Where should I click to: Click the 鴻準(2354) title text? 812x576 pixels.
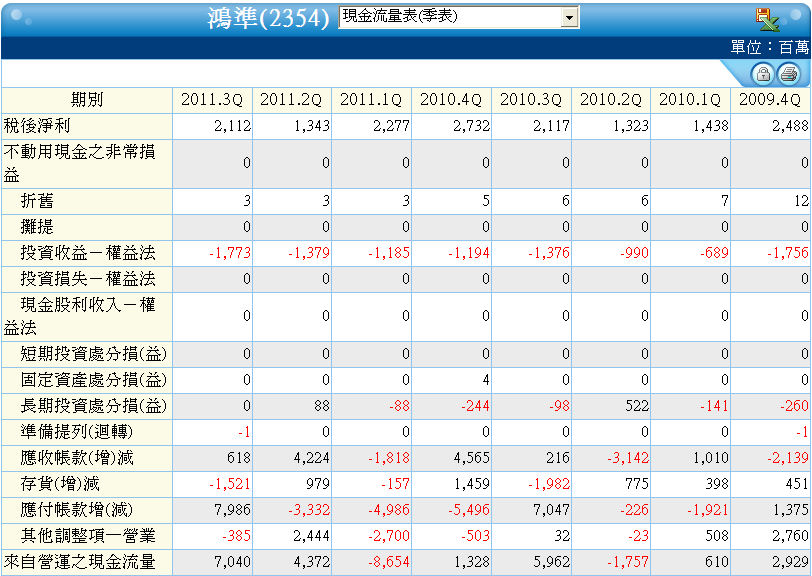click(x=268, y=19)
